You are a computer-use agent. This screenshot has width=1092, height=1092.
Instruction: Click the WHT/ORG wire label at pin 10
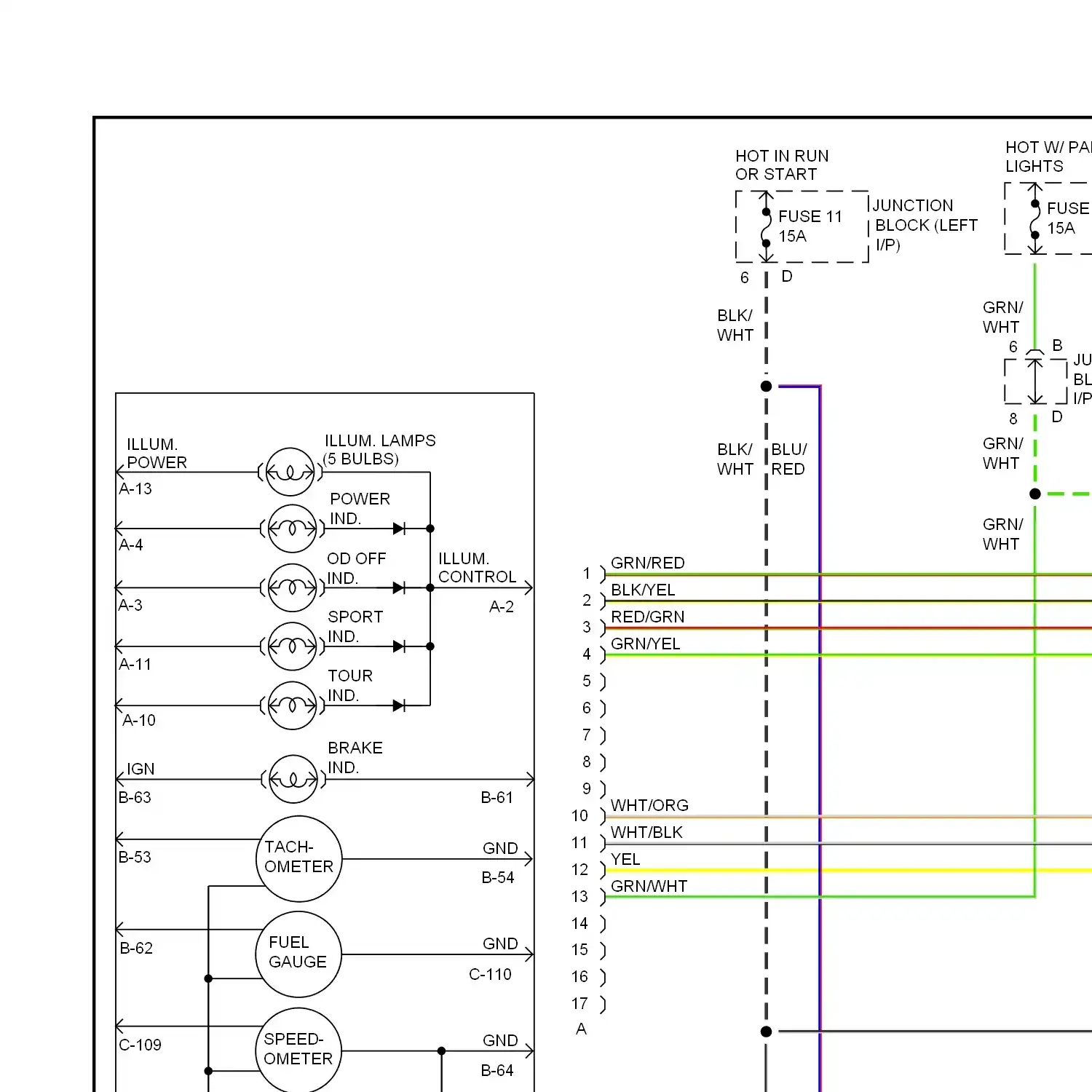649,806
